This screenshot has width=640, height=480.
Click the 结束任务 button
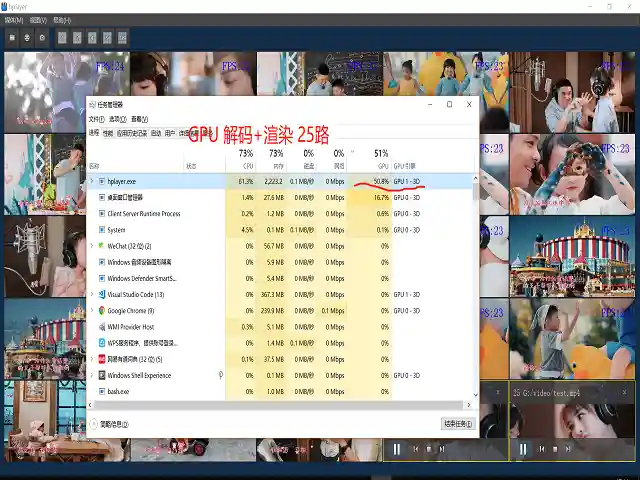click(x=455, y=423)
